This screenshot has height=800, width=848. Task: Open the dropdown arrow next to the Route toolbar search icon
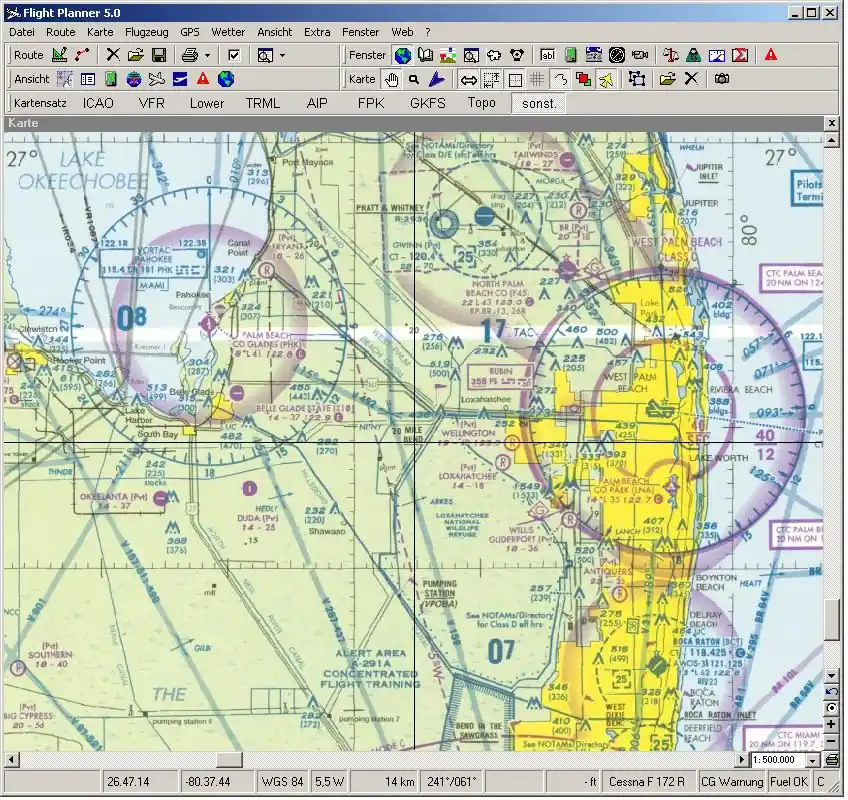[x=282, y=55]
